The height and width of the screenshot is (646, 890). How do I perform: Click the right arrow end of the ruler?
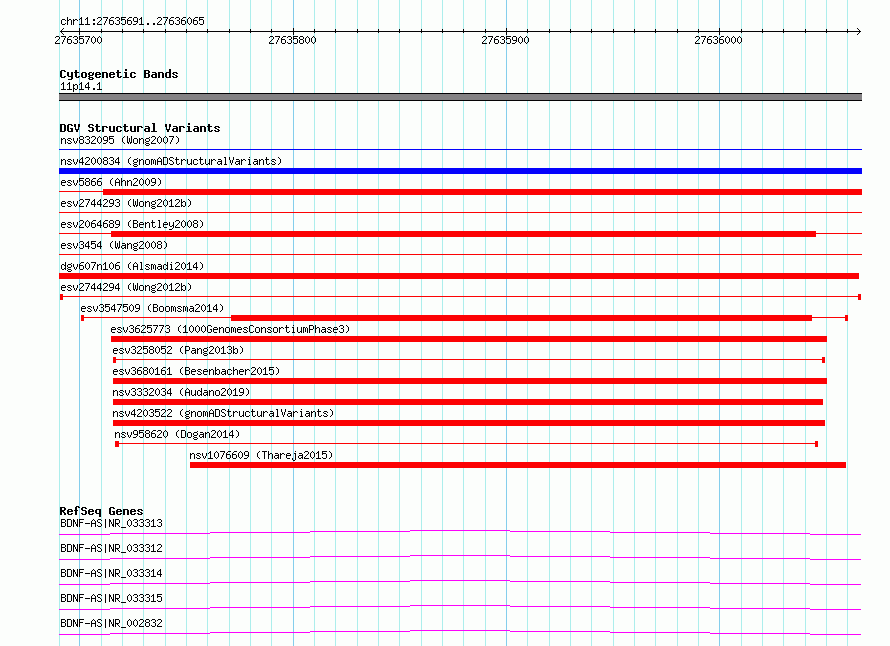click(858, 31)
